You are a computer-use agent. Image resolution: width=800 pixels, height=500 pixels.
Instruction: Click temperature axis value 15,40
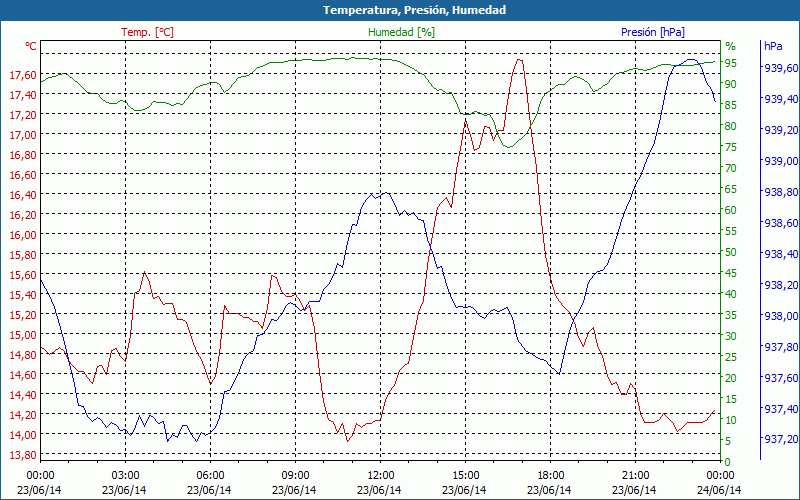click(23, 295)
